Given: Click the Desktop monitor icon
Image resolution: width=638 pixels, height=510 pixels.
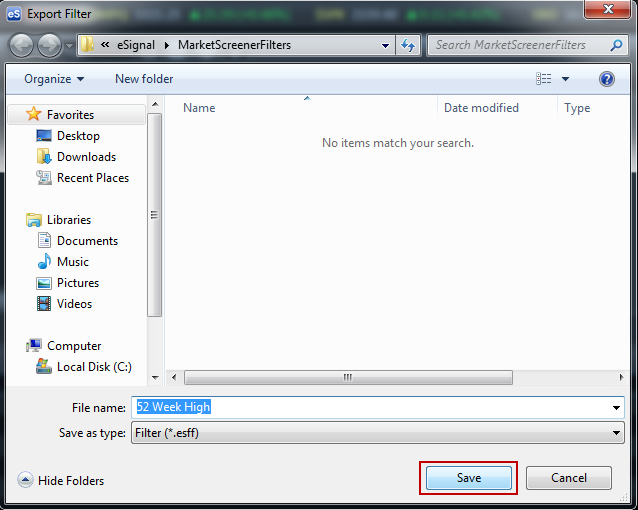Looking at the screenshot, I should (44, 136).
